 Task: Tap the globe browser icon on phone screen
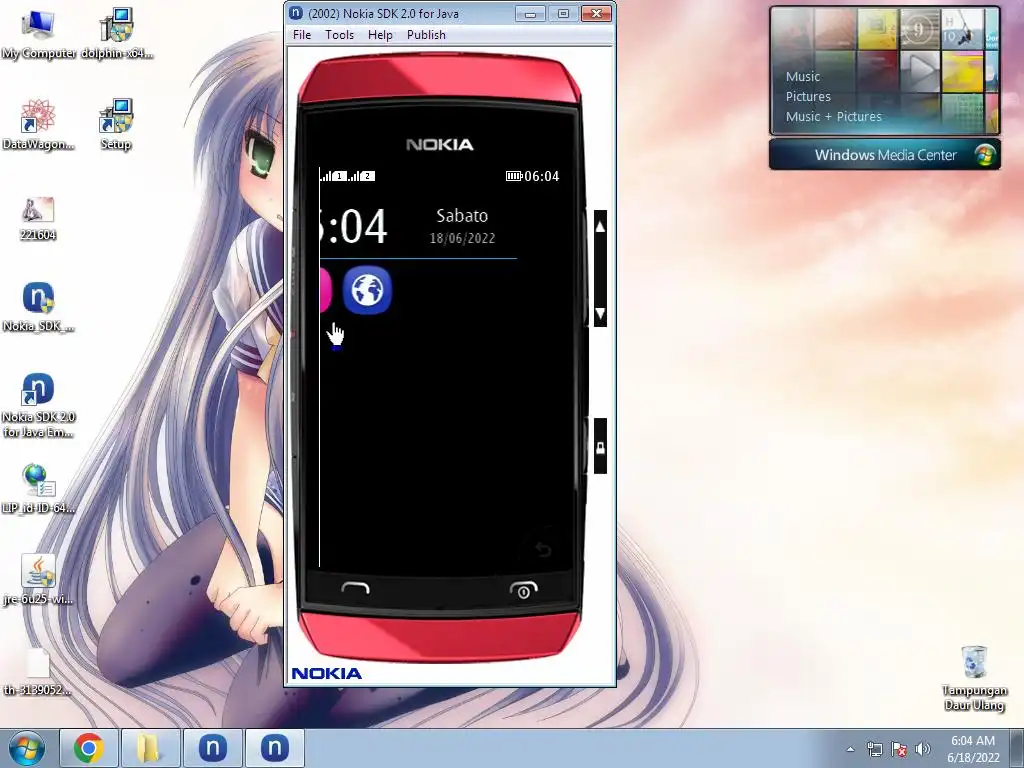(367, 290)
